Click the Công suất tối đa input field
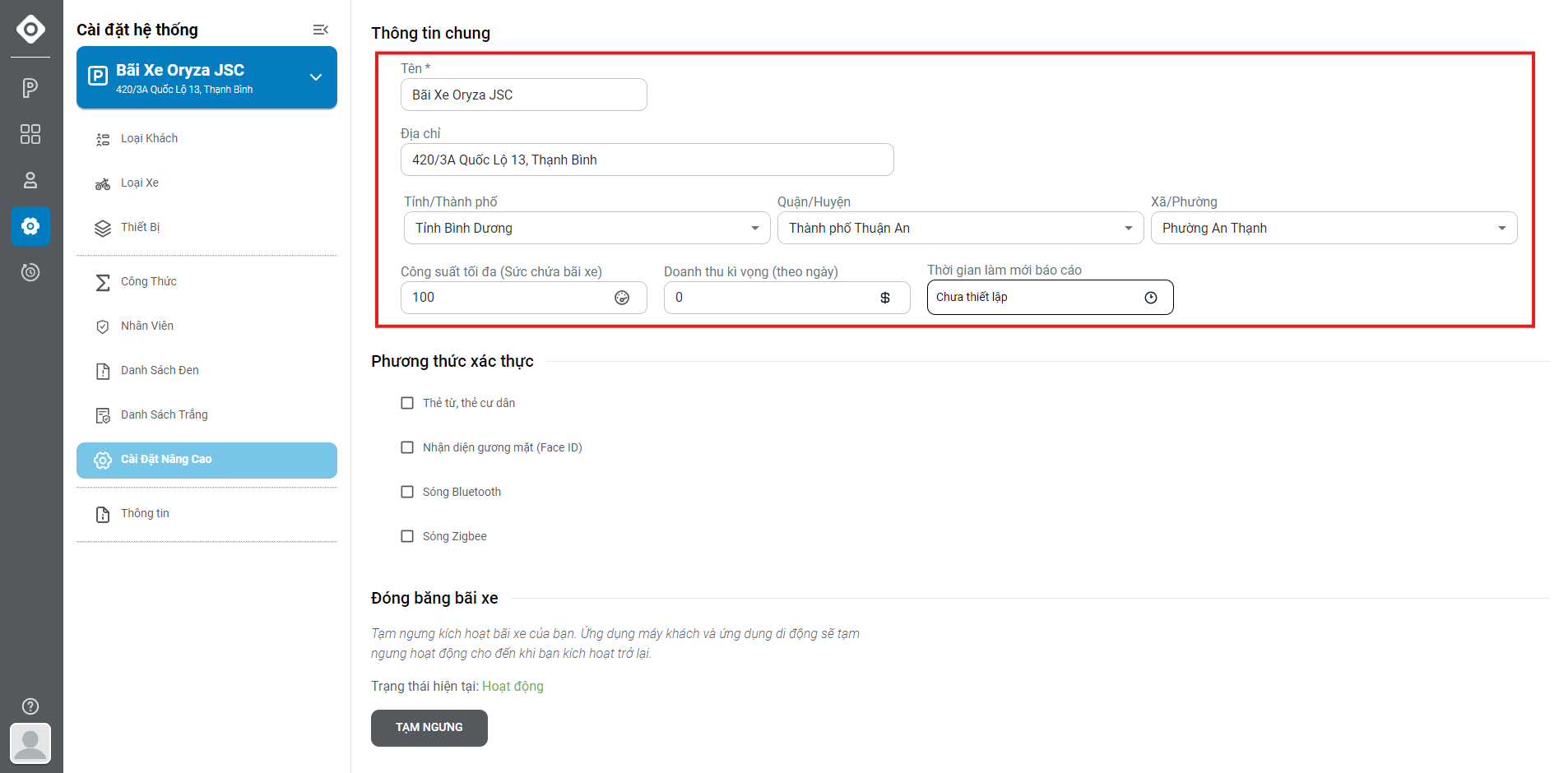Viewport: 1568px width, 773px height. (524, 298)
